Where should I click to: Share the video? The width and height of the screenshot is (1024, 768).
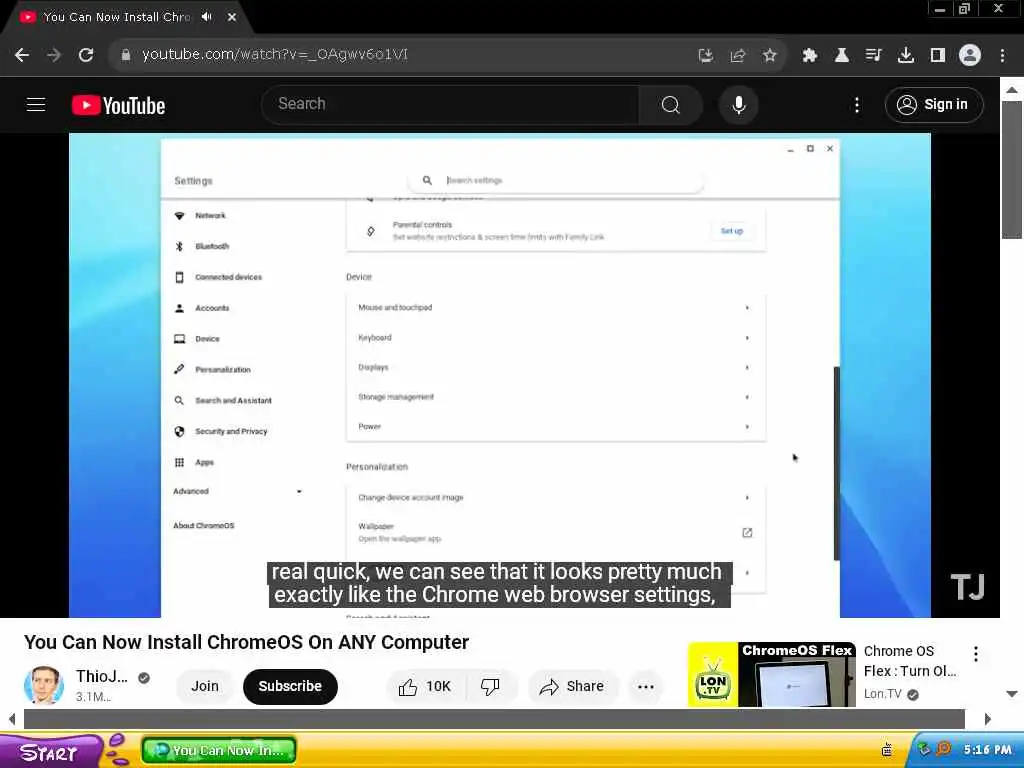pyautogui.click(x=572, y=686)
